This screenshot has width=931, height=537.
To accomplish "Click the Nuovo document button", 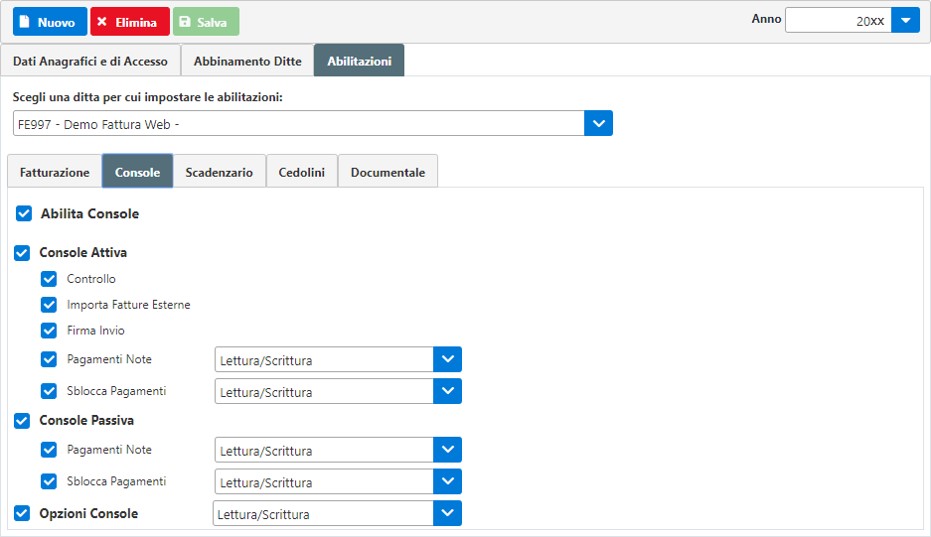I will (x=50, y=22).
